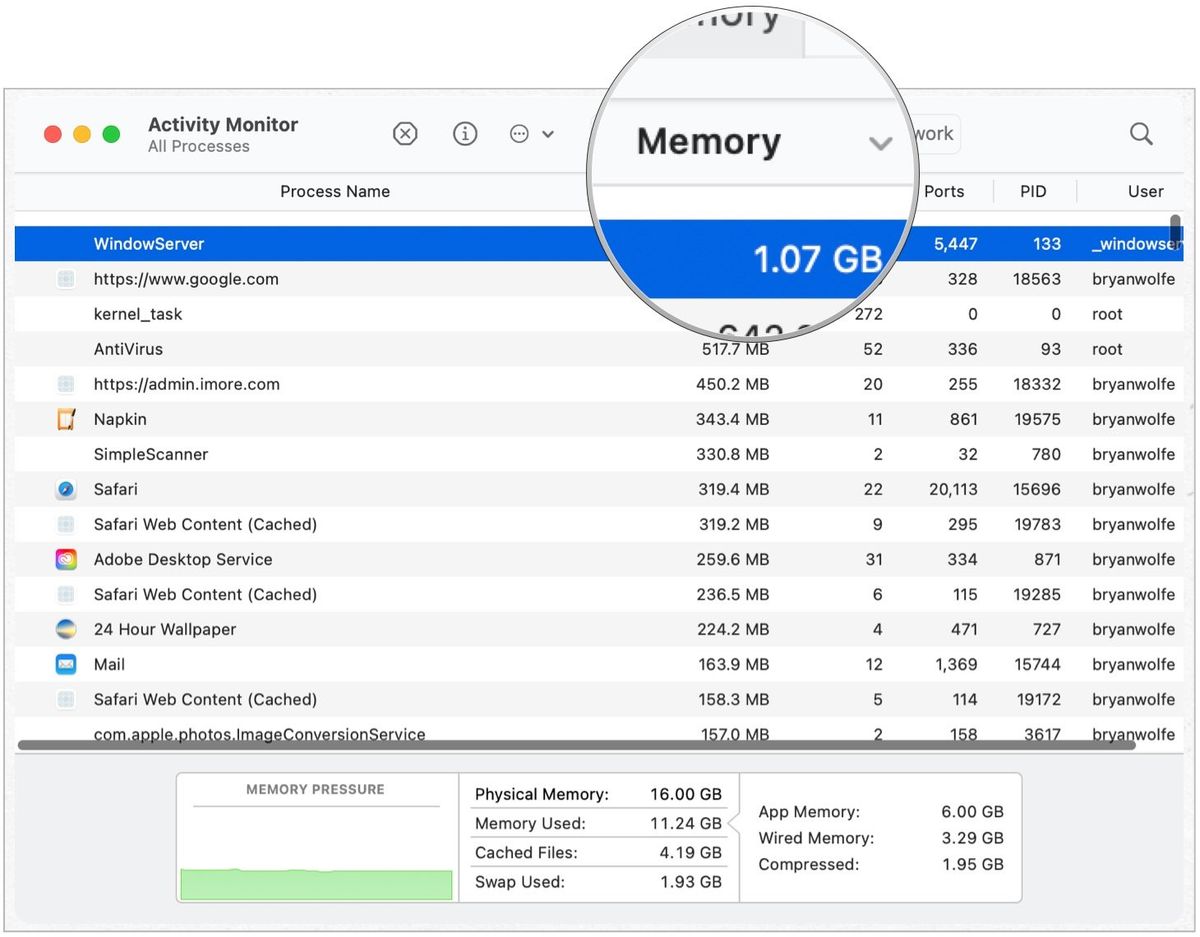Viewport: 1200px width, 937px height.
Task: Click the Swap Used 1.93 GB value
Action: pos(690,882)
